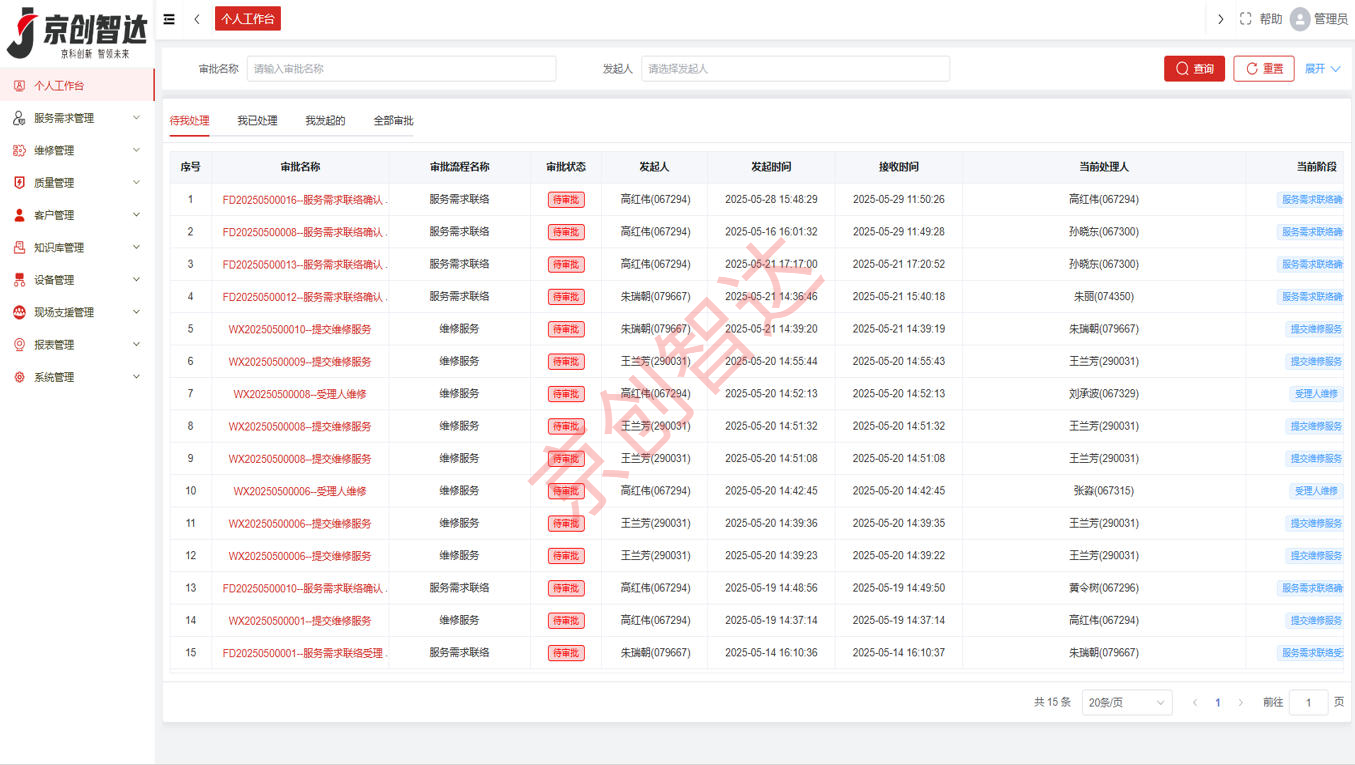Expand filters with 展开 link
The image size is (1355, 765).
[x=1322, y=69]
